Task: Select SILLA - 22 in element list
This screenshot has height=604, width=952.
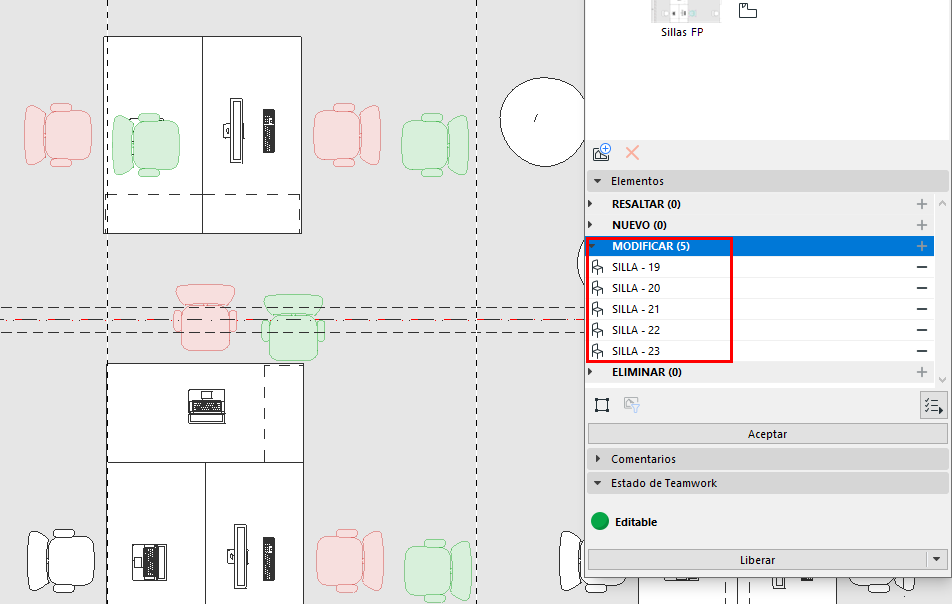Action: pos(760,330)
